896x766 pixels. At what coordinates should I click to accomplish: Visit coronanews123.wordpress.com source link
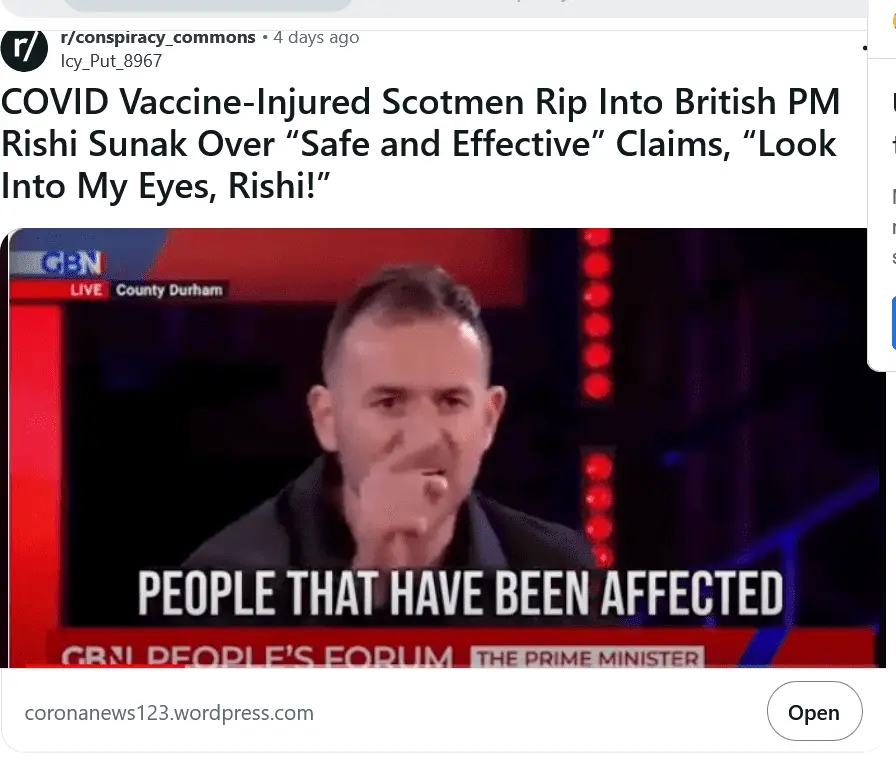tap(169, 713)
